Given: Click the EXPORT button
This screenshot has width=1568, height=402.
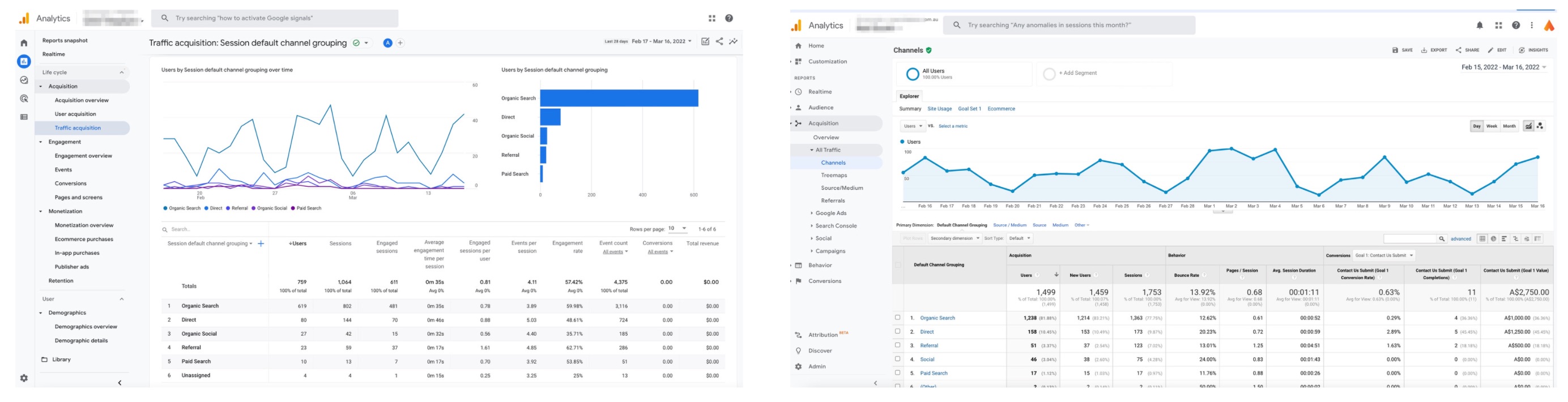Looking at the screenshot, I should pos(1434,50).
